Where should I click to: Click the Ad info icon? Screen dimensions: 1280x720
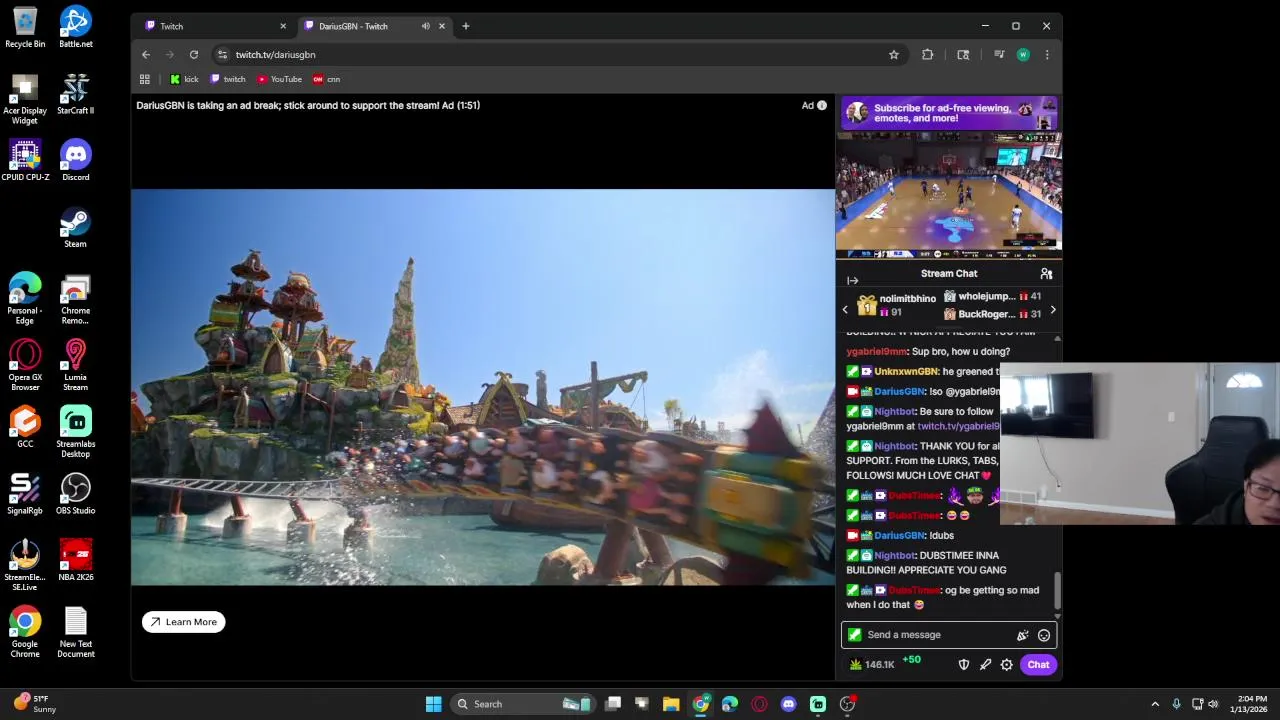click(x=822, y=105)
